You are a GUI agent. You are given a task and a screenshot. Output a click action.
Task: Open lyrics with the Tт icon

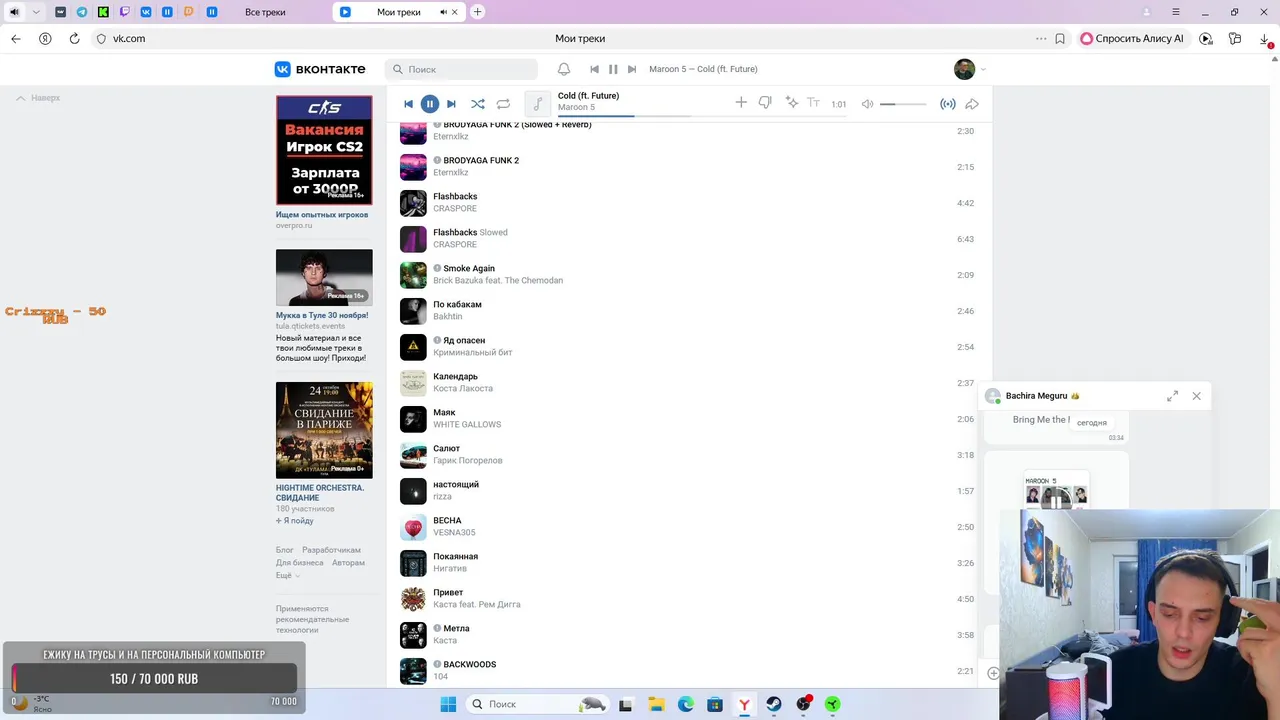(813, 103)
